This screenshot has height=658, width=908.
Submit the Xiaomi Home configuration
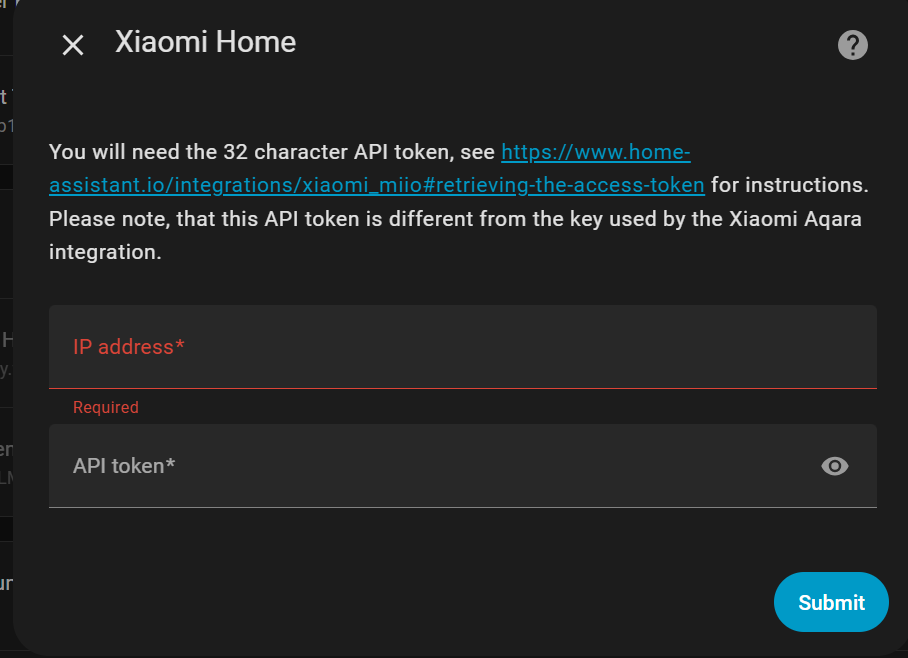tap(831, 602)
